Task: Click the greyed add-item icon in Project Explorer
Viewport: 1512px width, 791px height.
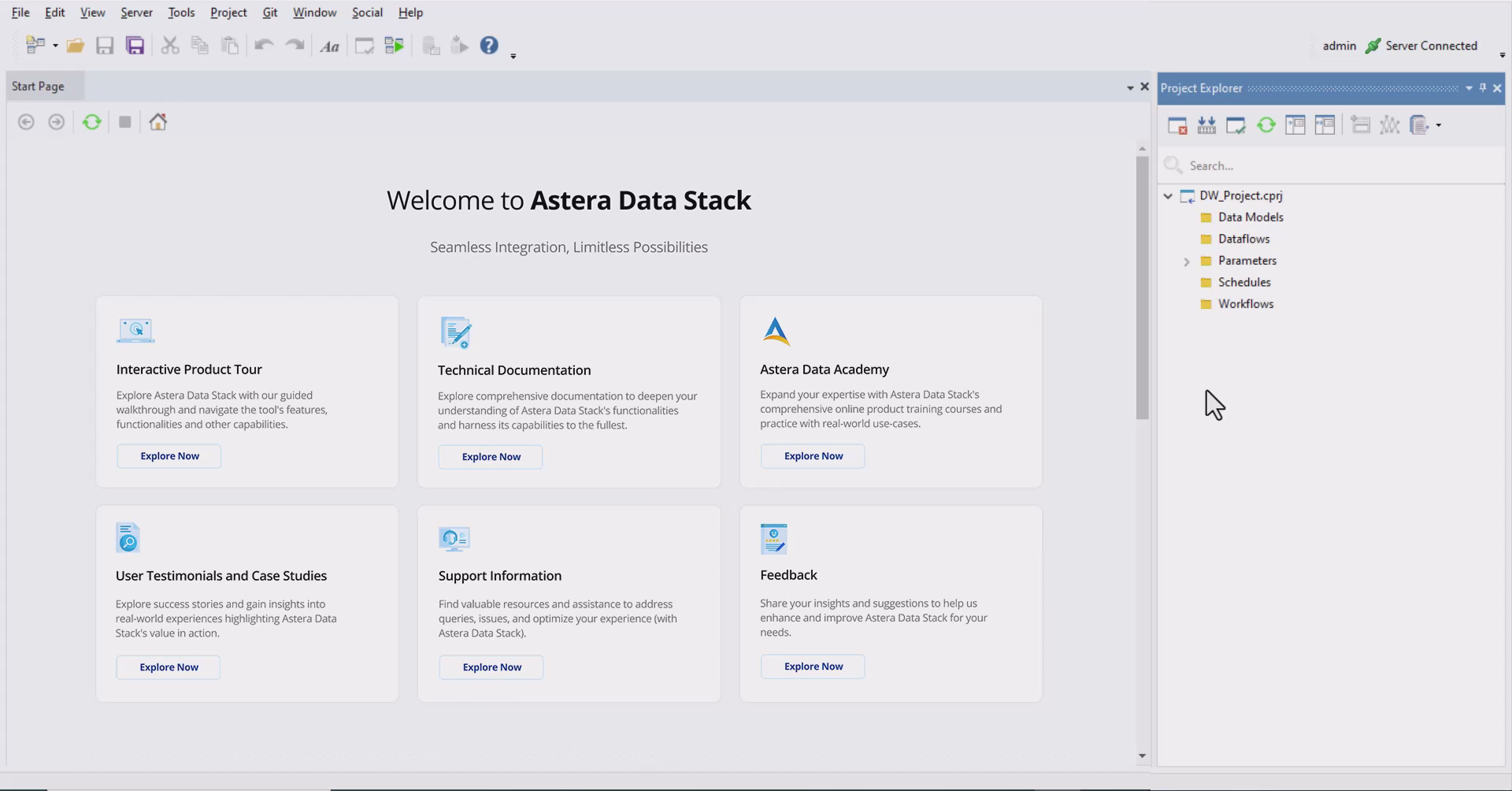Action: 1360,125
